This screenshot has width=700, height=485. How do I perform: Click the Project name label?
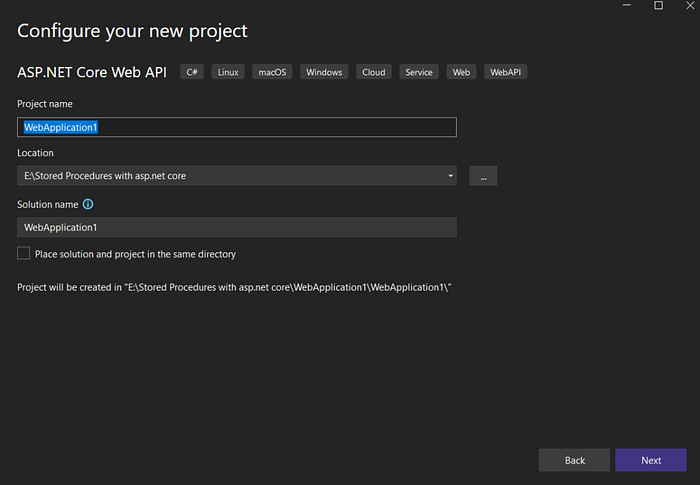pos(45,104)
